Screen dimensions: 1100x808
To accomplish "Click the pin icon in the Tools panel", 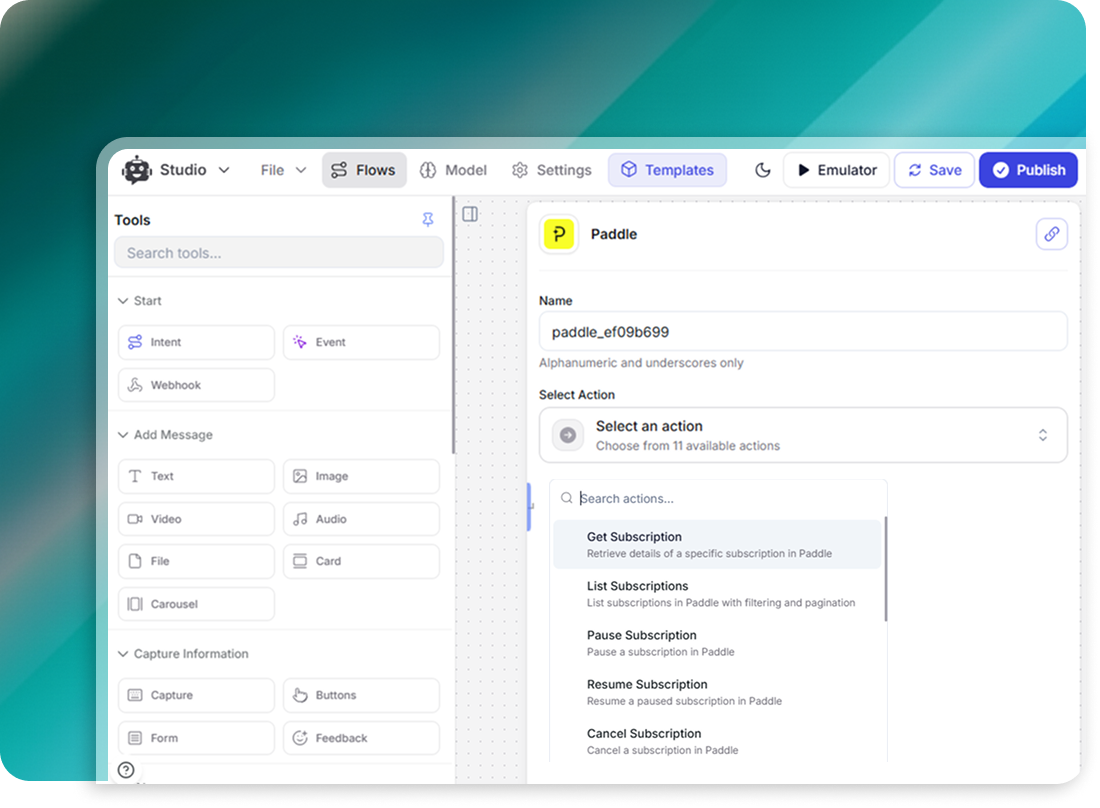I will (x=428, y=219).
